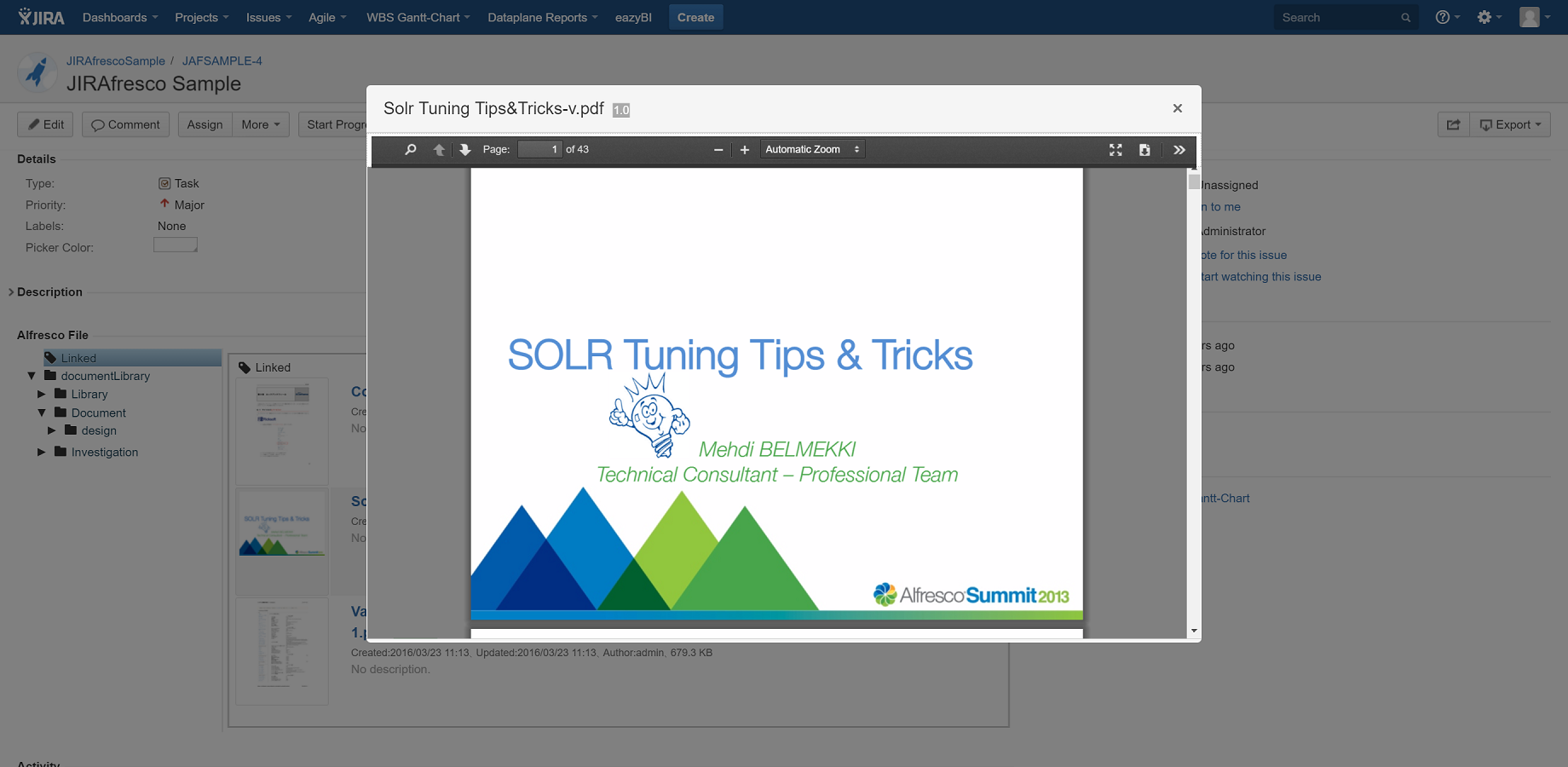
Task: Expand the Investigation folder node
Action: point(42,452)
